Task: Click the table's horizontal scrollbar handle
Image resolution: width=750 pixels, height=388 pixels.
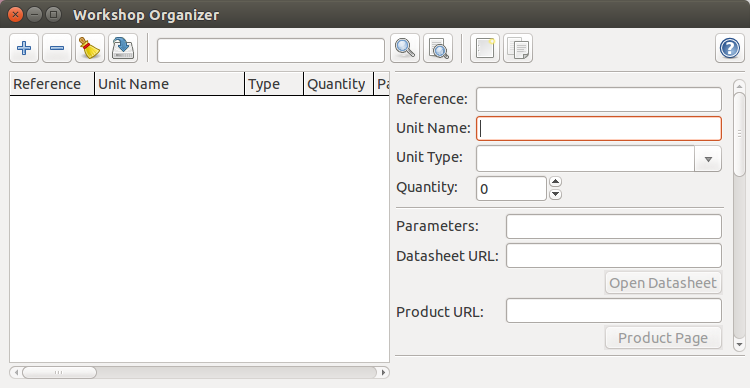Action: 59,372
